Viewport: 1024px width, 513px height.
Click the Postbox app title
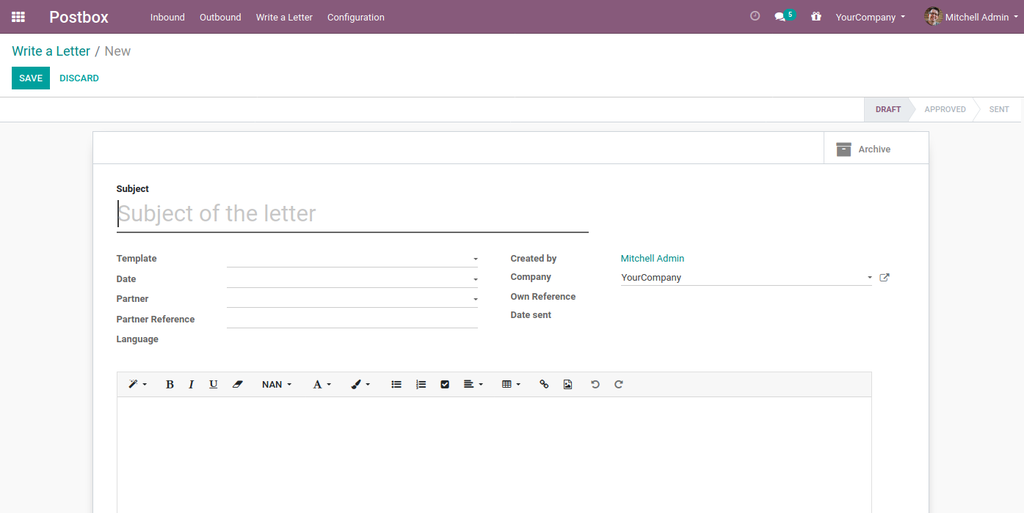click(x=79, y=17)
